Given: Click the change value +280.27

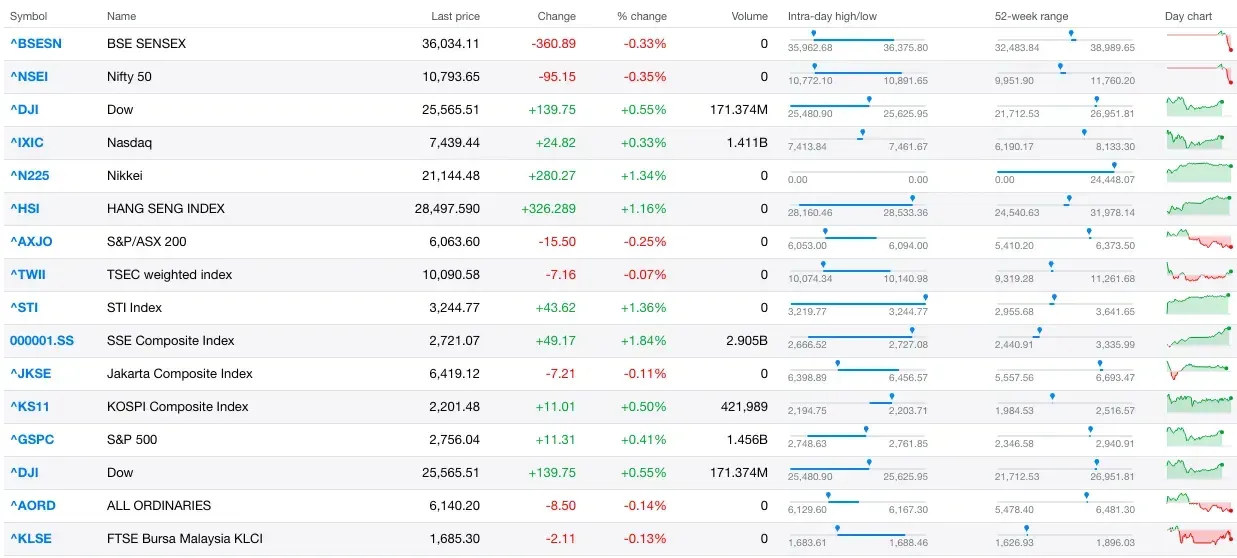Looking at the screenshot, I should [x=552, y=176].
